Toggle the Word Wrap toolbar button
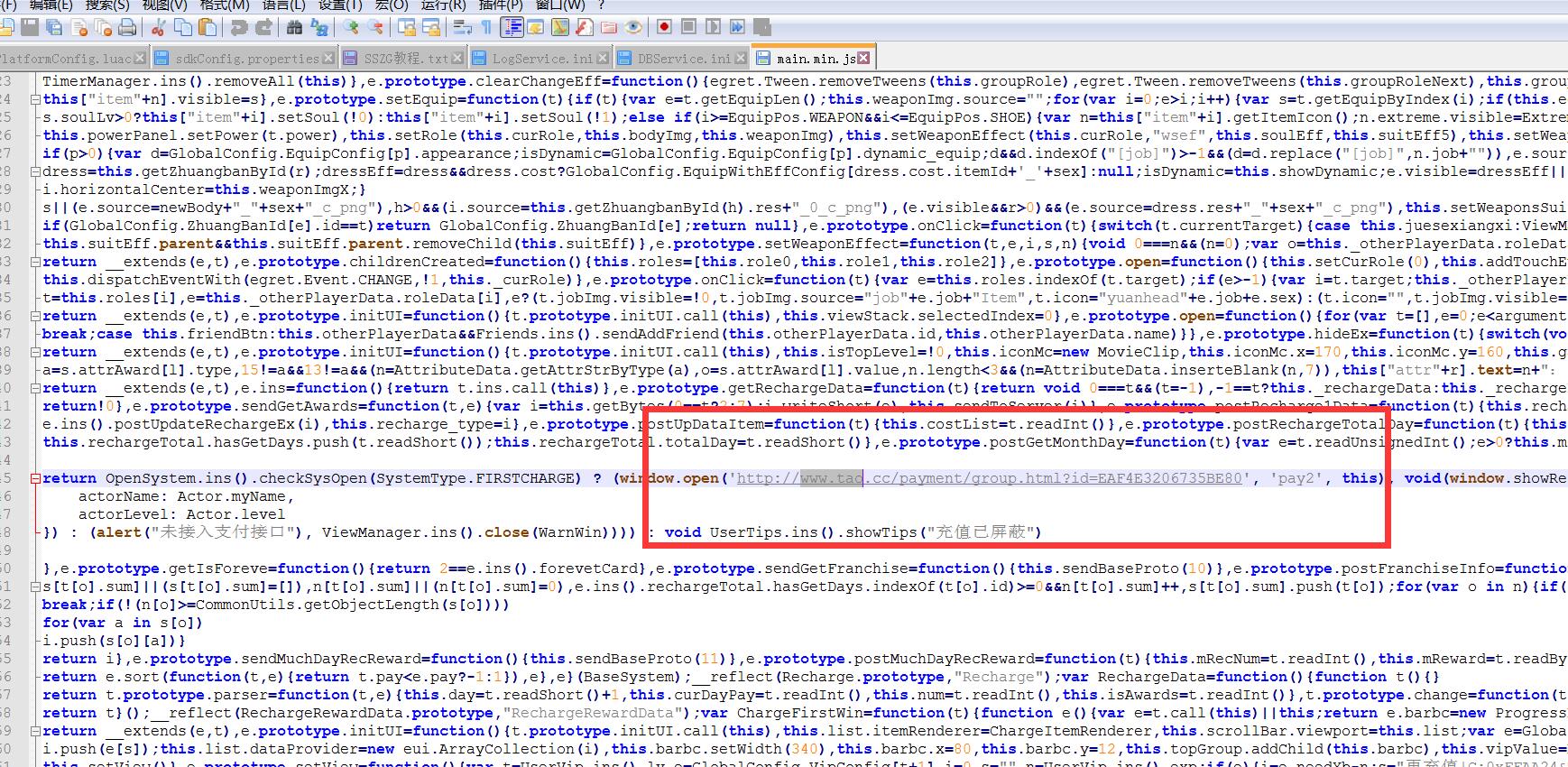Image resolution: width=1568 pixels, height=767 pixels. coord(462,27)
